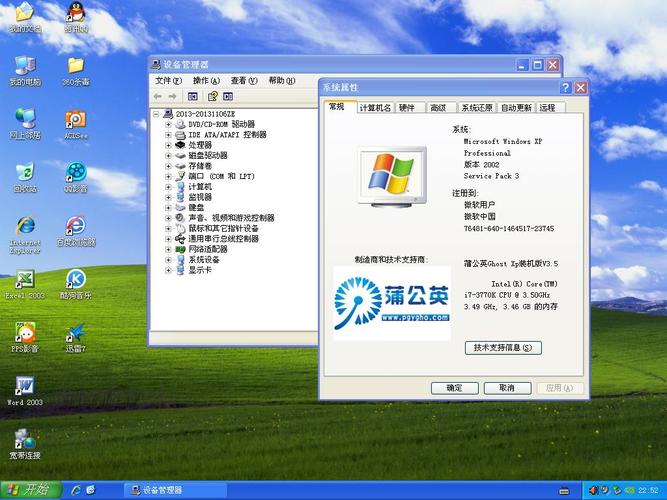The image size is (667, 500).
Task: Launch ACDSee from the desktop
Action: point(76,124)
